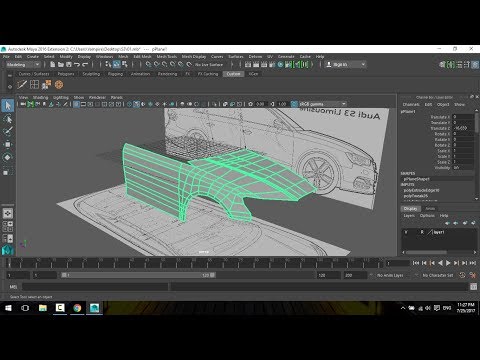Image resolution: width=480 pixels, height=360 pixels.
Task: Click the Play forwards button
Action: 448,263
